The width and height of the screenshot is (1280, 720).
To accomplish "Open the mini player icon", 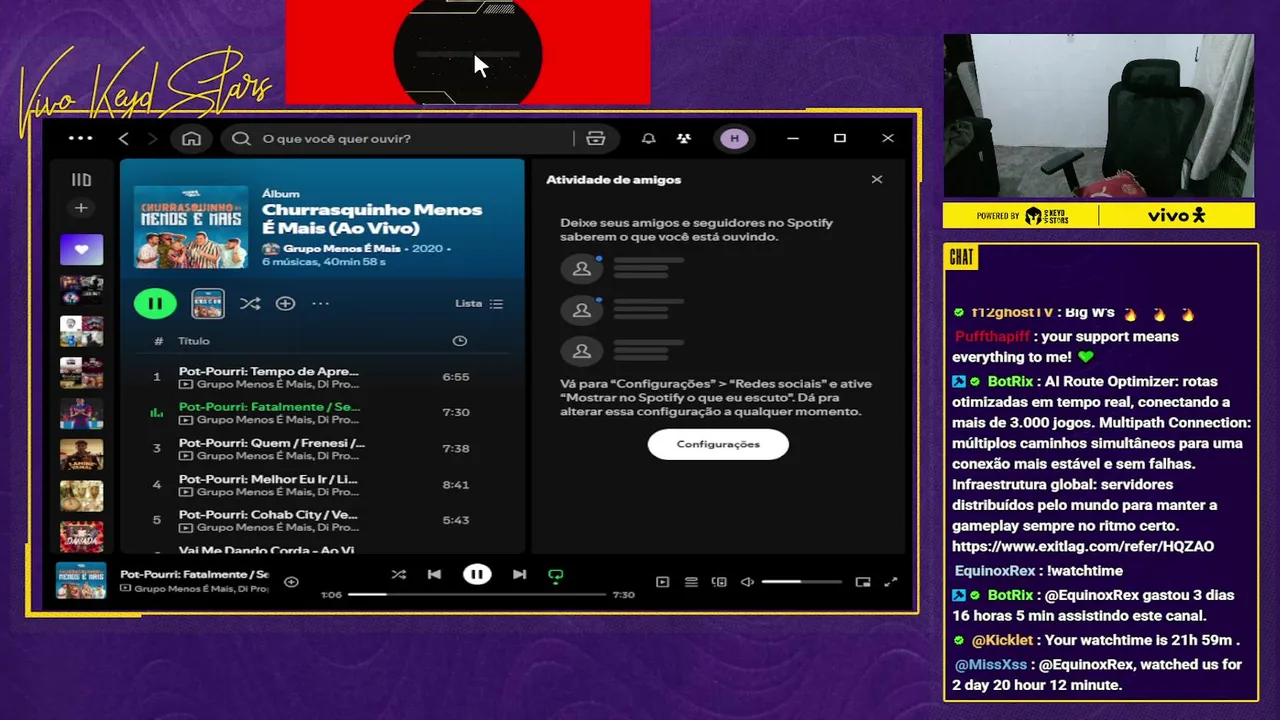I will click(x=863, y=582).
